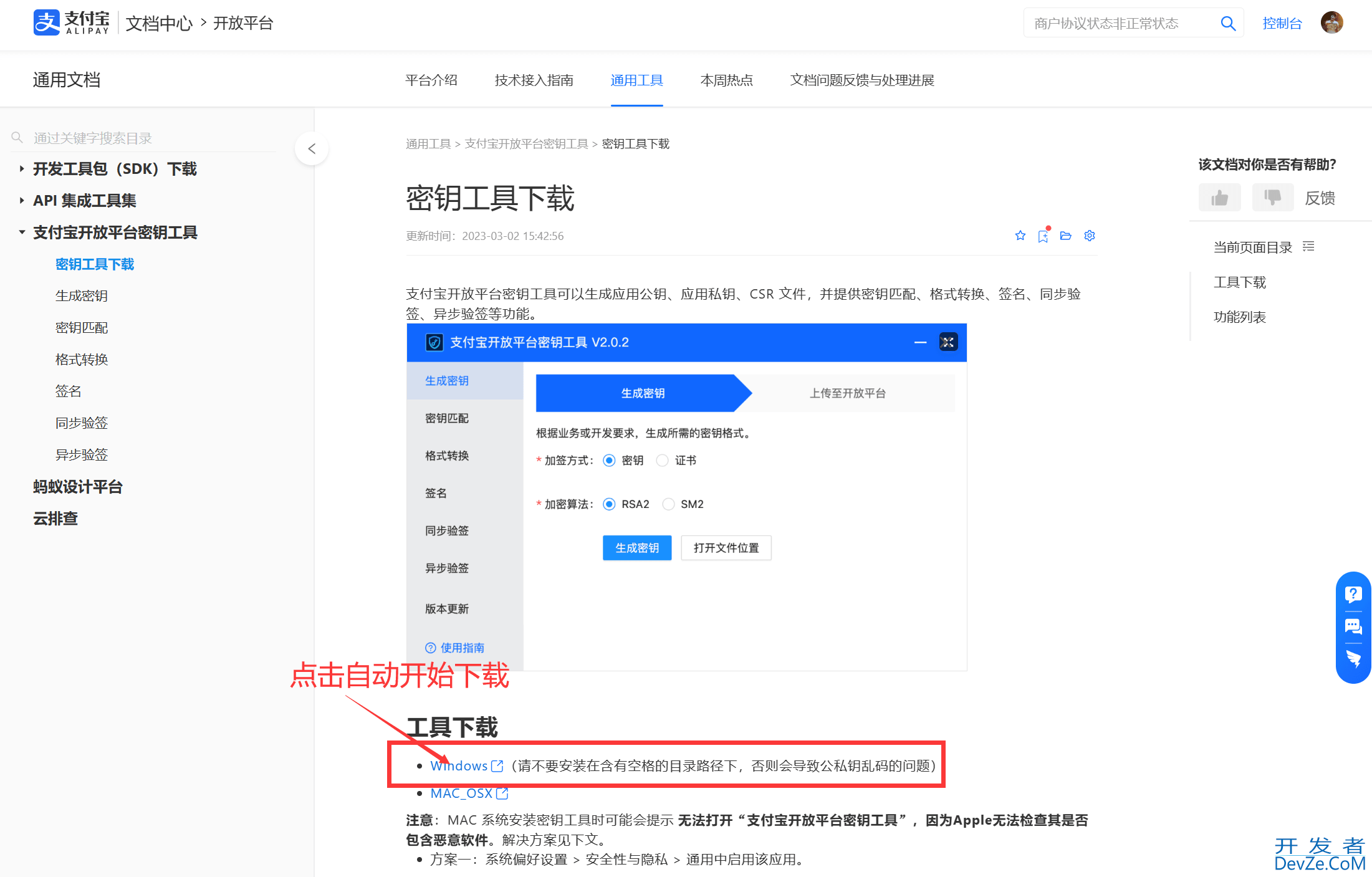Select the 通用工具 tab
This screenshot has height=877, width=1372.
pyautogui.click(x=637, y=80)
